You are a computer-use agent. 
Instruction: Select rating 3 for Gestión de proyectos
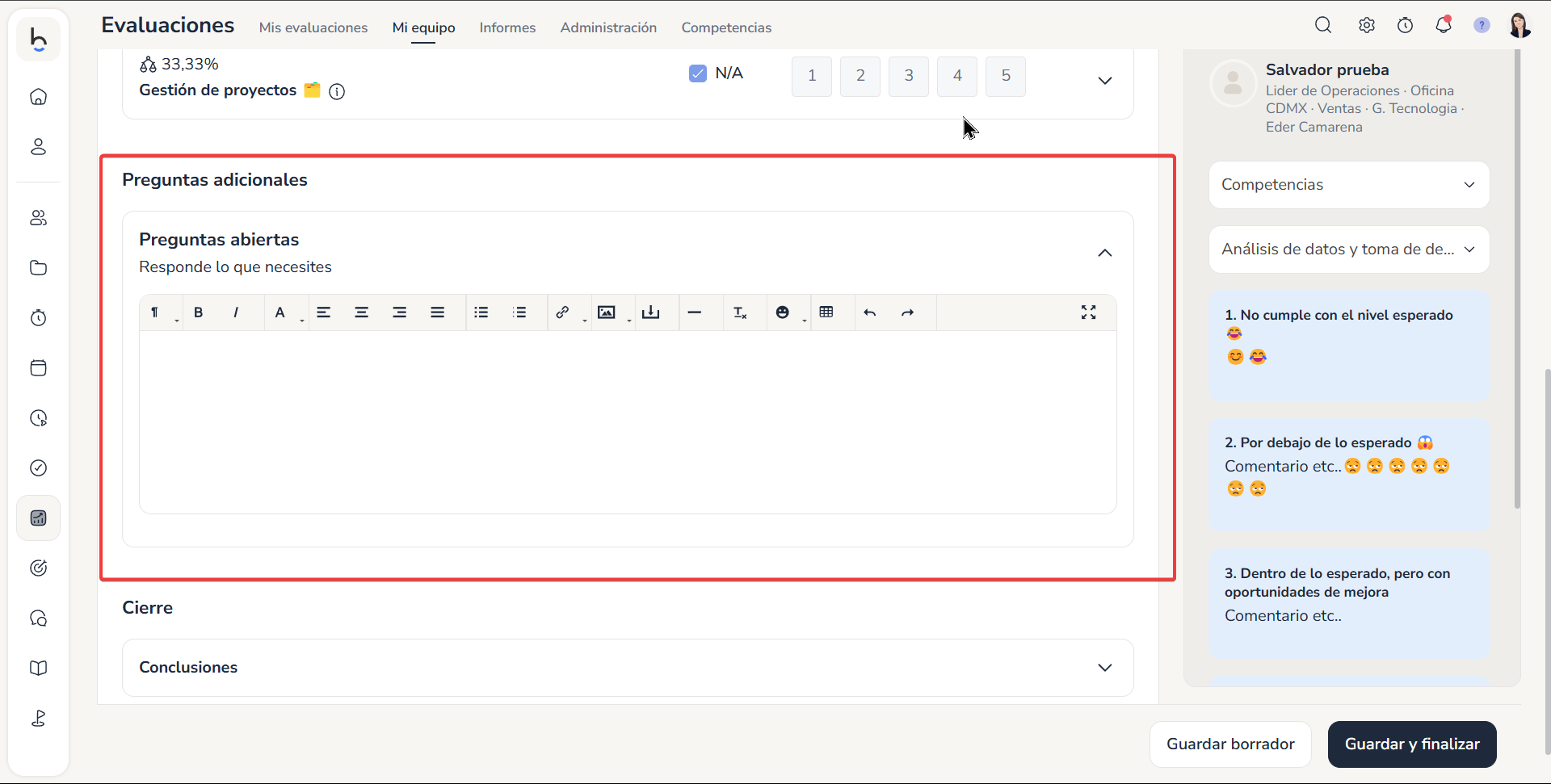tap(909, 76)
